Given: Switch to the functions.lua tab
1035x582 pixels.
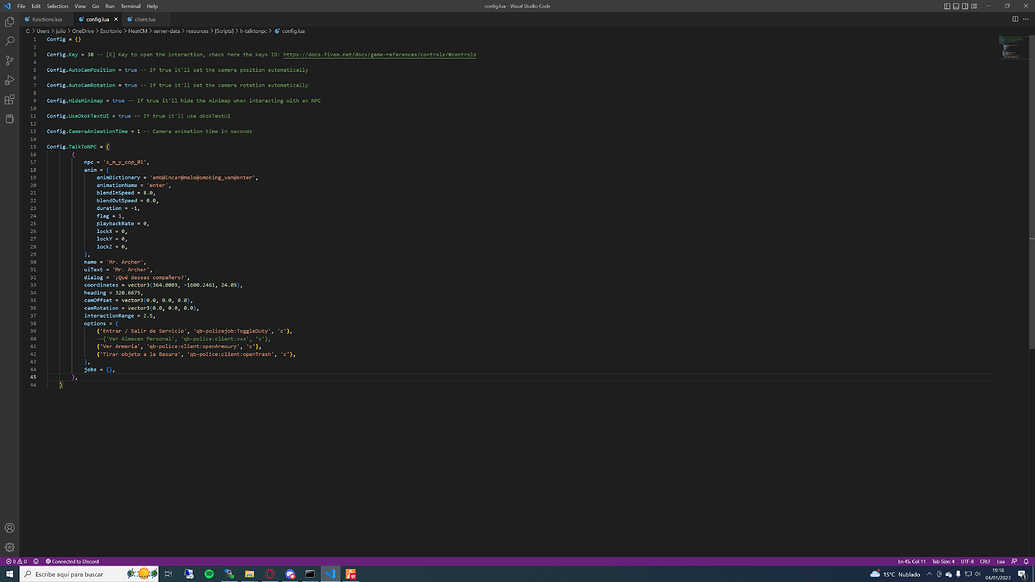Looking at the screenshot, I should click(x=46, y=19).
